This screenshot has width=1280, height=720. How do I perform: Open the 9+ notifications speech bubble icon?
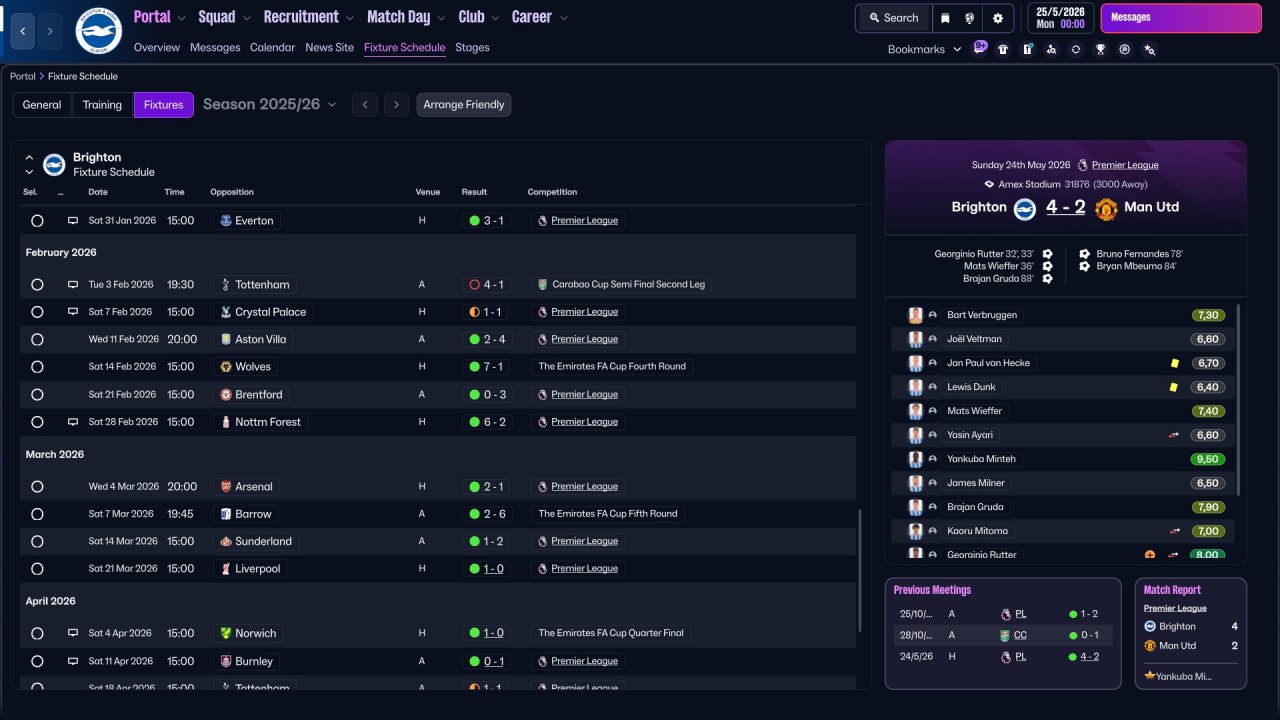click(980, 48)
